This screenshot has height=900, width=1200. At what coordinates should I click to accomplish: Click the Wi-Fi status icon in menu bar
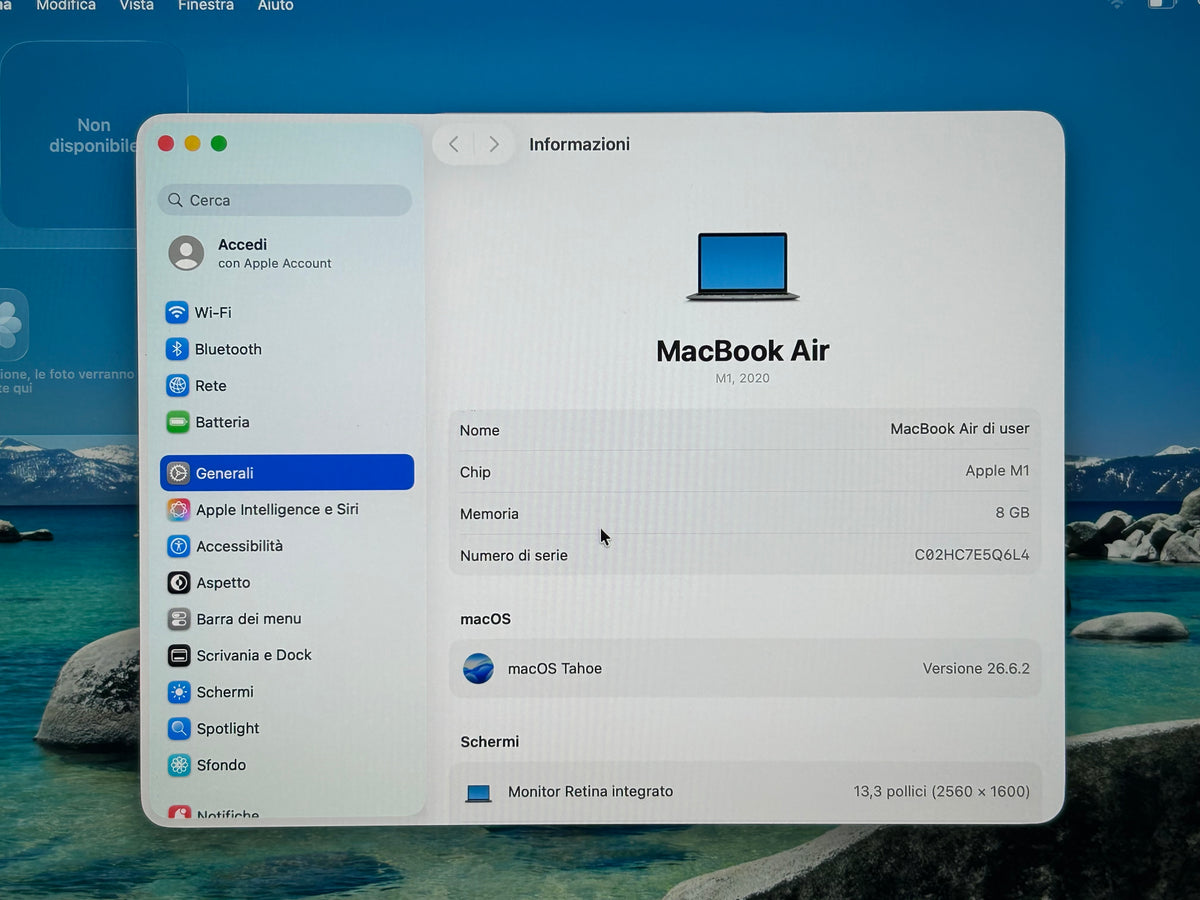(1117, 5)
